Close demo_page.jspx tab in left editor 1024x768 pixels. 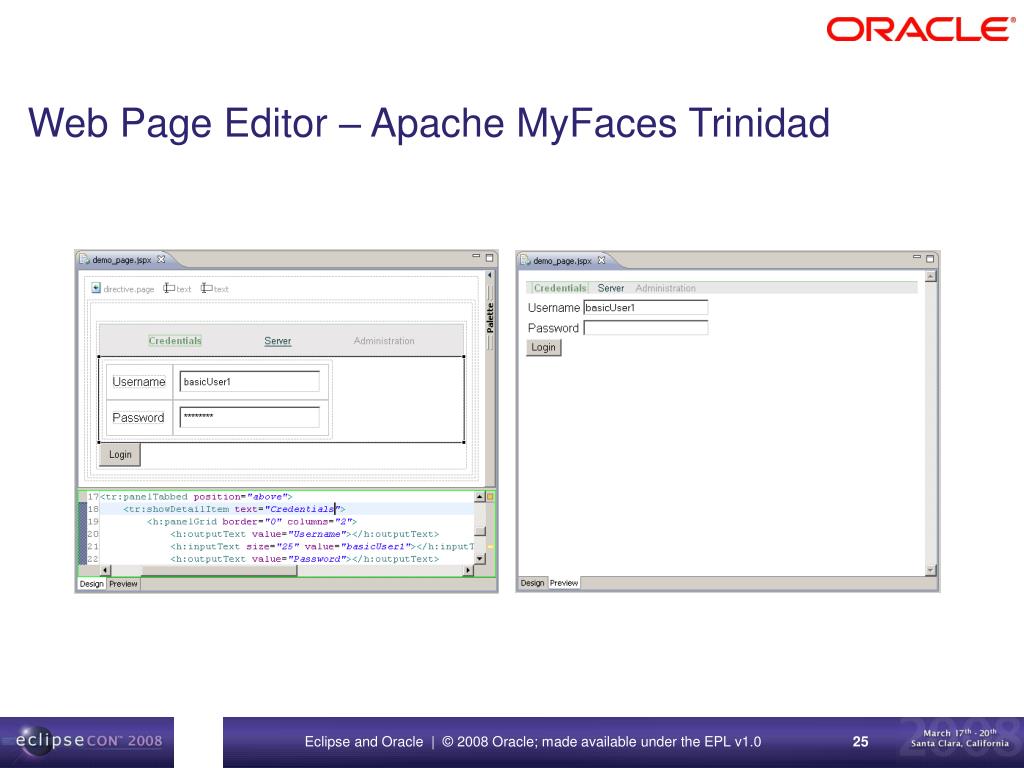161,259
